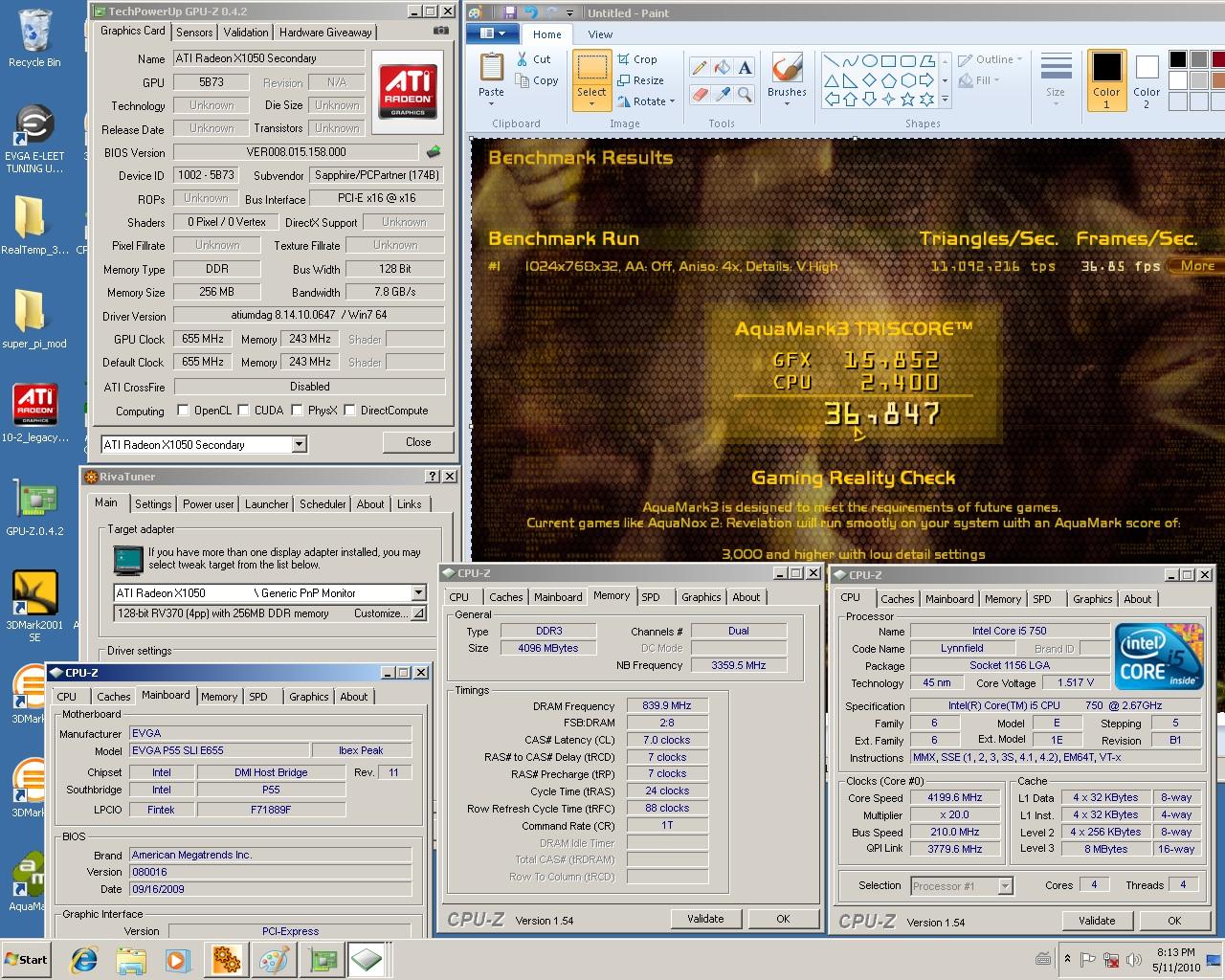Pick the Rectangle shape in the Shapes gallery
The height and width of the screenshot is (980, 1225).
click(x=888, y=60)
